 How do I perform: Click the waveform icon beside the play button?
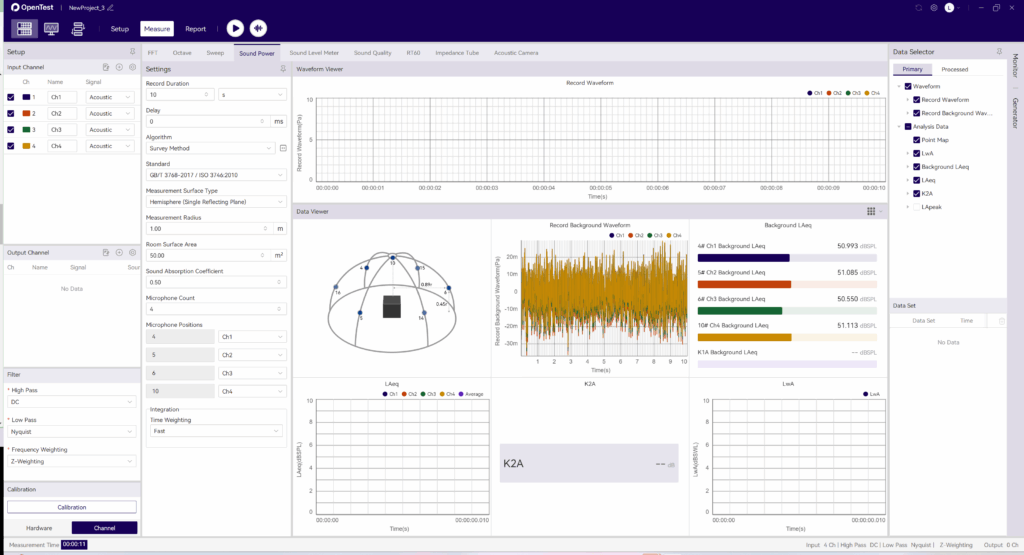pyautogui.click(x=259, y=29)
